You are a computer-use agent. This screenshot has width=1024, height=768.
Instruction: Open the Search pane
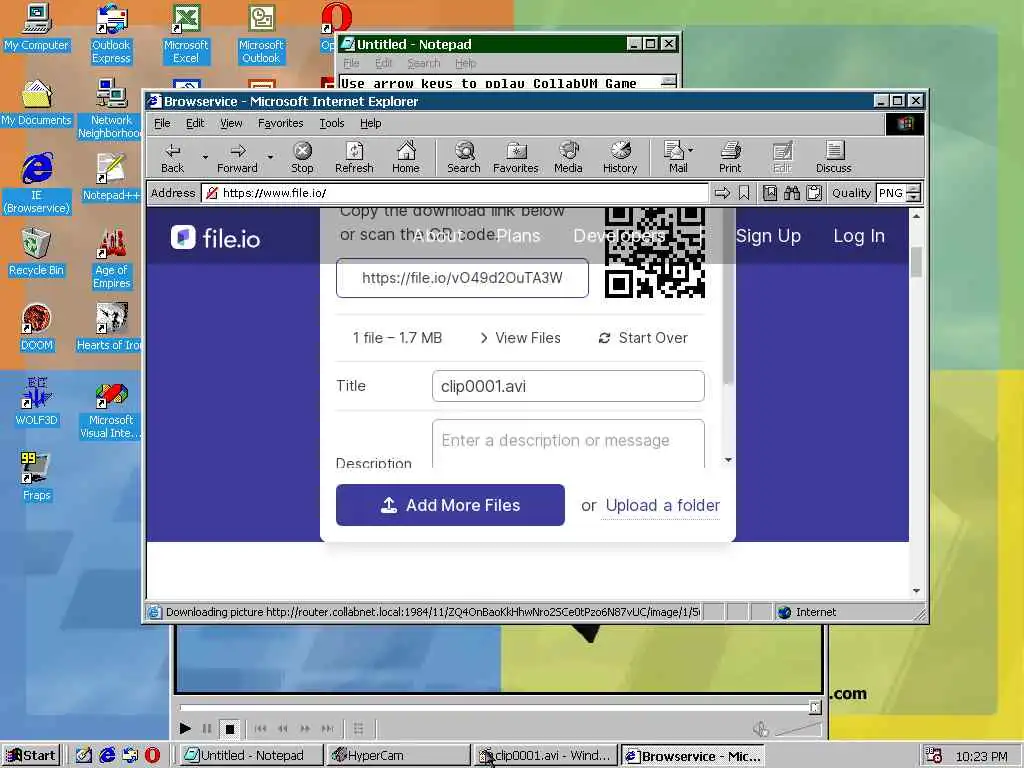pyautogui.click(x=464, y=157)
